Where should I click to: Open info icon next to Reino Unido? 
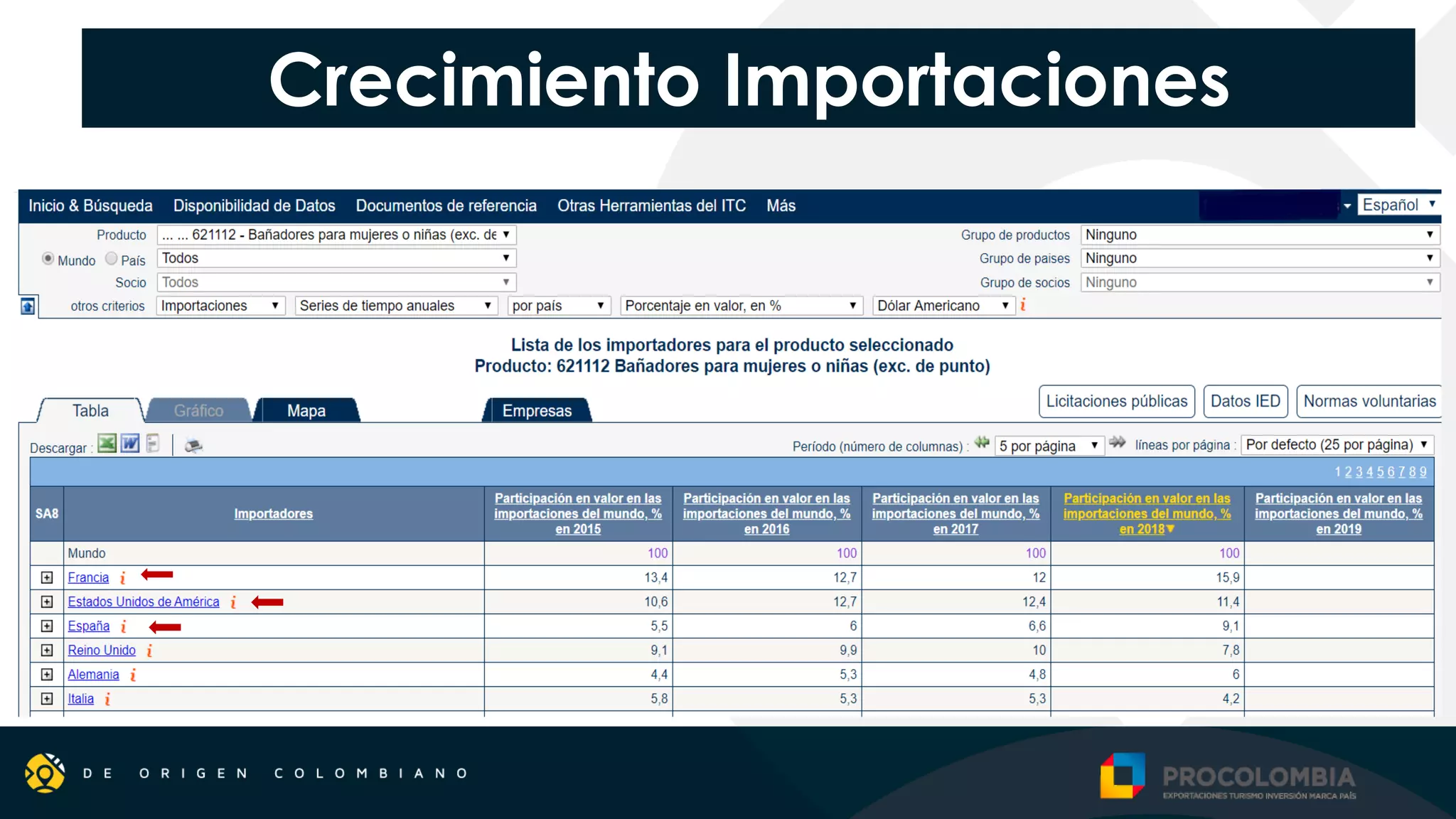click(149, 651)
